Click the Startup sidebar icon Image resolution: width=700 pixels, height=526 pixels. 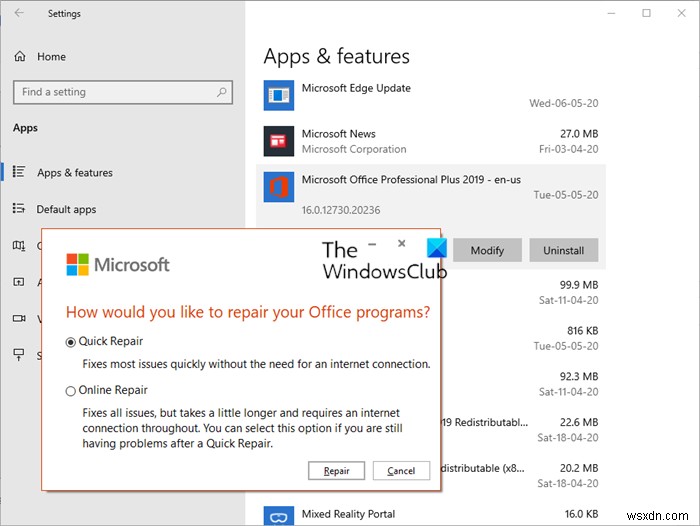click(x=19, y=355)
